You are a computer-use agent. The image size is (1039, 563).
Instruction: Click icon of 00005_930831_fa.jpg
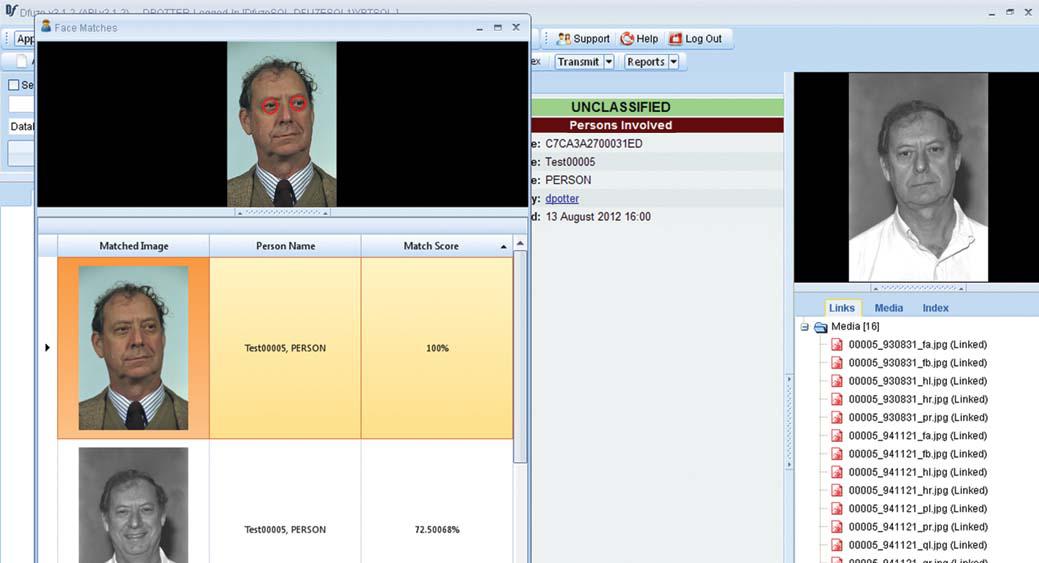pos(837,344)
